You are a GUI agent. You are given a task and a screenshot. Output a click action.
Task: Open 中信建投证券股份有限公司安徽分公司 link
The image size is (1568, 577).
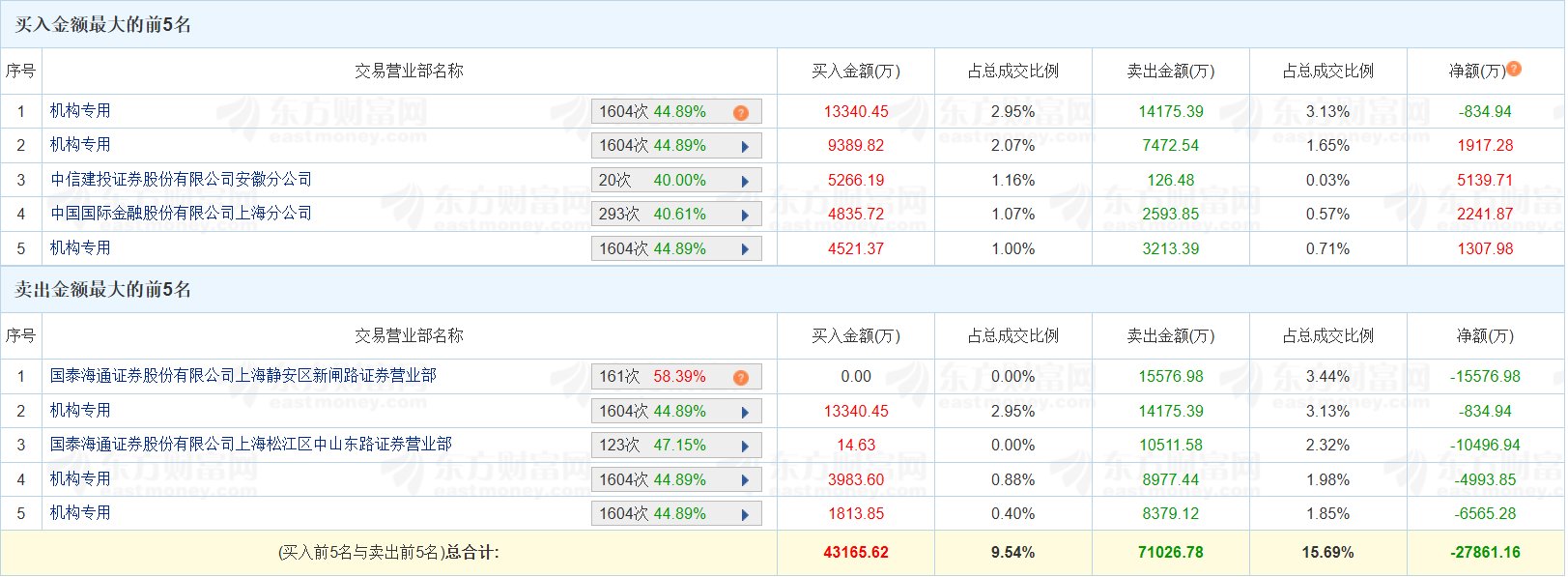(182, 180)
